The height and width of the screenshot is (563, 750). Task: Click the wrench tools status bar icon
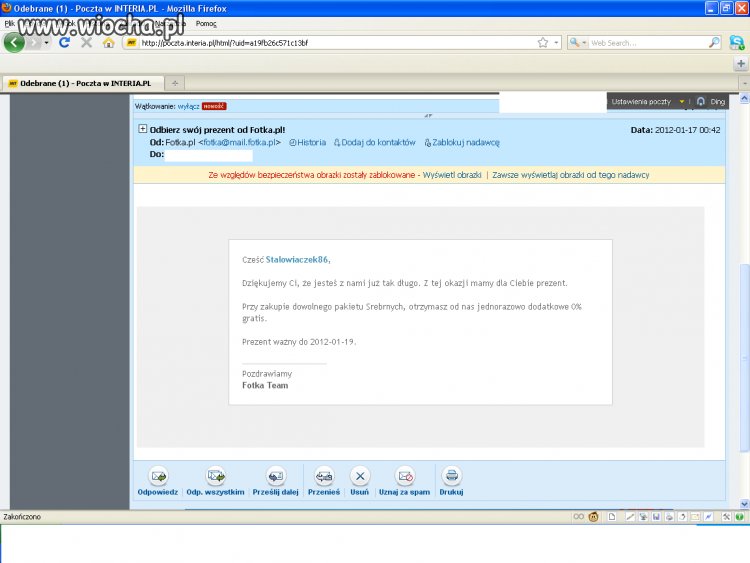[x=726, y=517]
